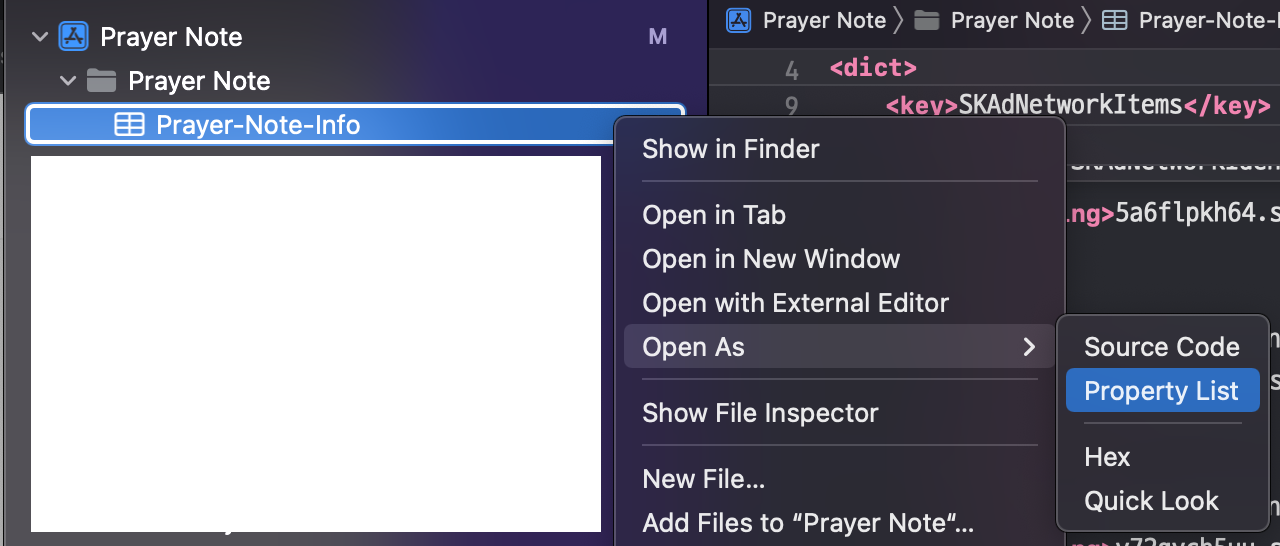Choose Show File Inspector
Image resolution: width=1280 pixels, height=546 pixels.
coord(760,413)
